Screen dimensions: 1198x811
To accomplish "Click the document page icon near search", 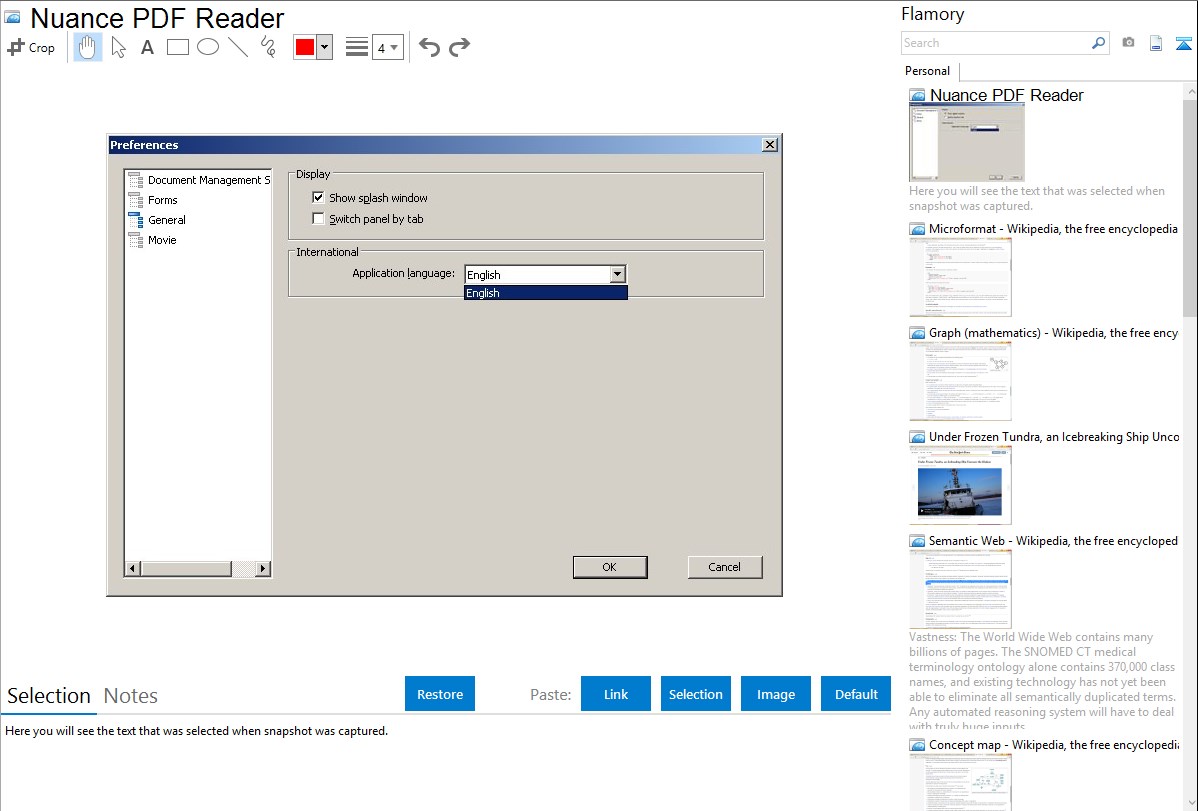I will point(1156,43).
